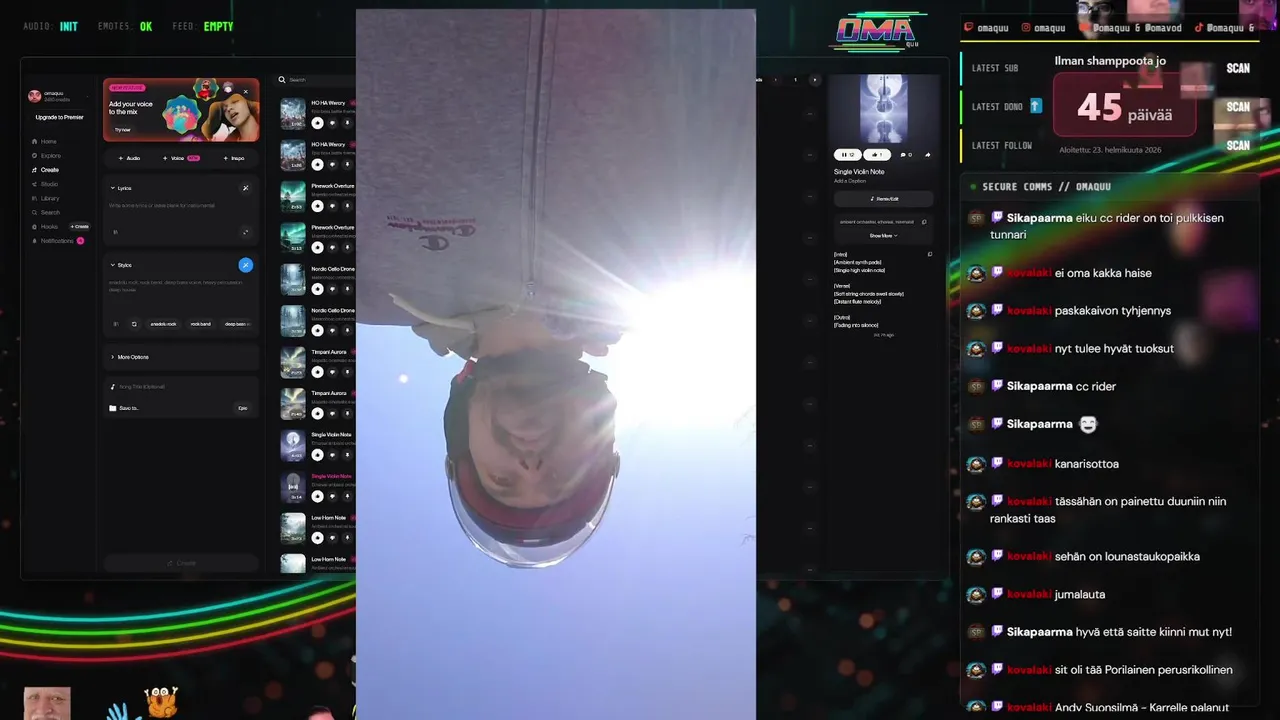Click the shuffle styles icon

[x=134, y=324]
